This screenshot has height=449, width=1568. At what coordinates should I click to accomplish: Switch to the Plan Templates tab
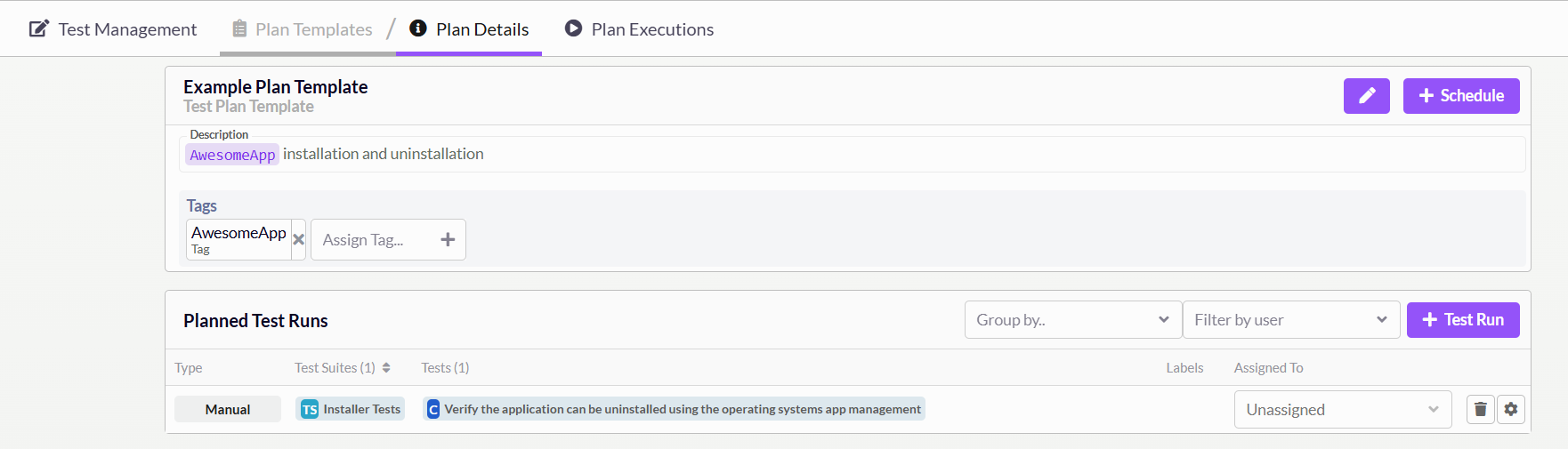pyautogui.click(x=303, y=29)
